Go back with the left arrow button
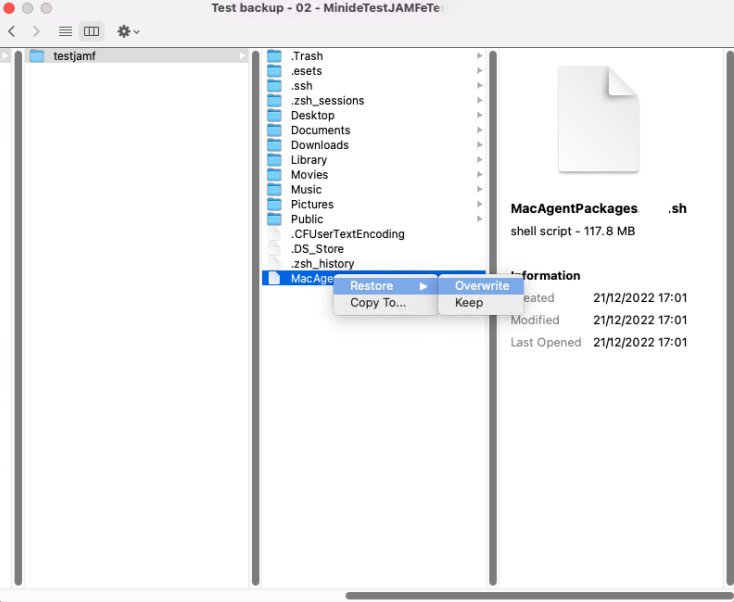Screen dimensions: 734x602 tap(12, 32)
